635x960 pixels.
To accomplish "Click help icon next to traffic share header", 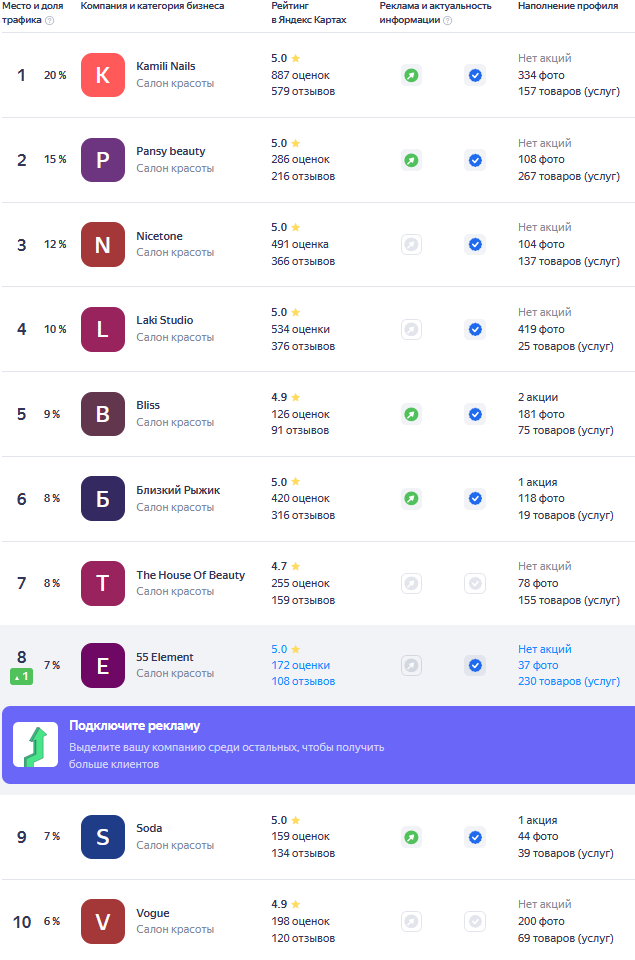I will [x=50, y=20].
